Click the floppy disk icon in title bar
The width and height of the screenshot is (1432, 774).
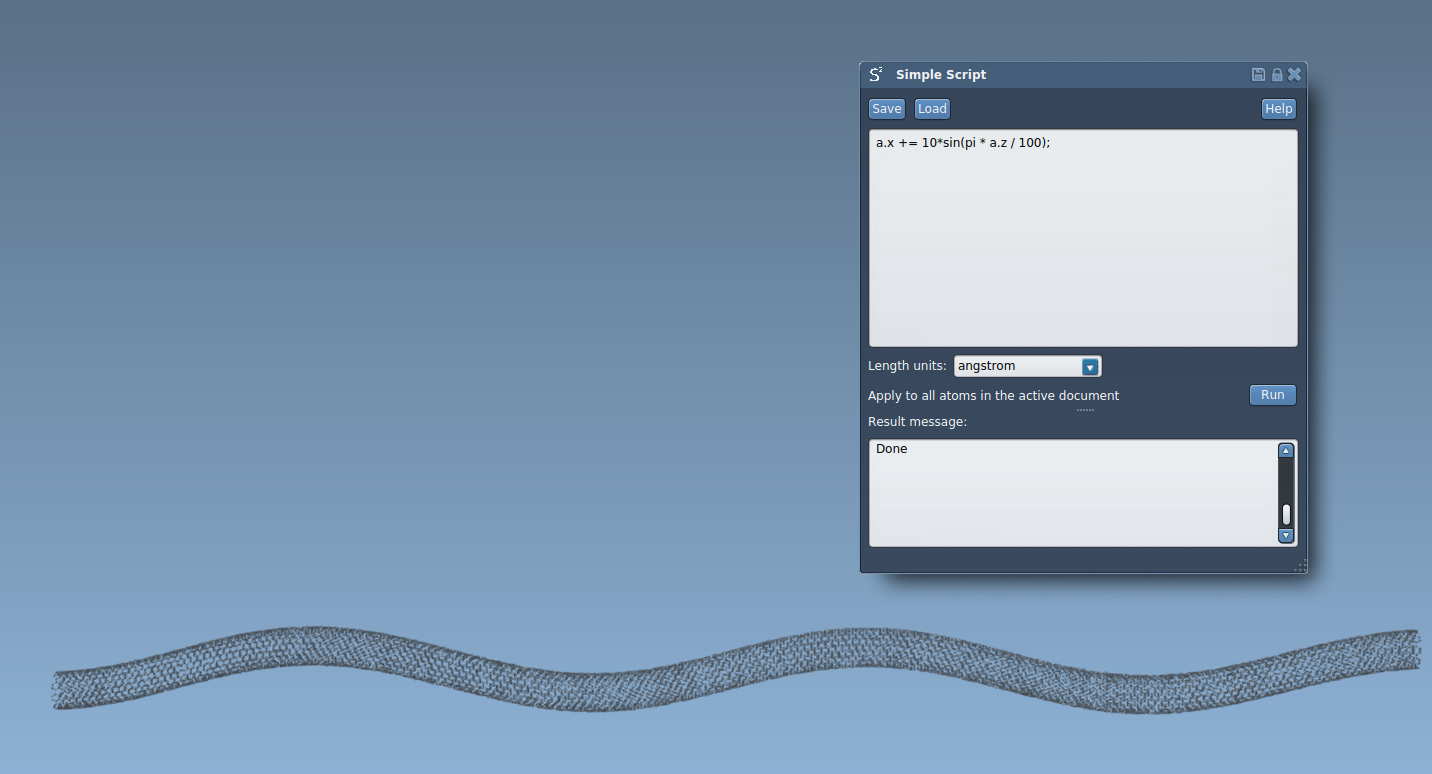(x=1258, y=75)
